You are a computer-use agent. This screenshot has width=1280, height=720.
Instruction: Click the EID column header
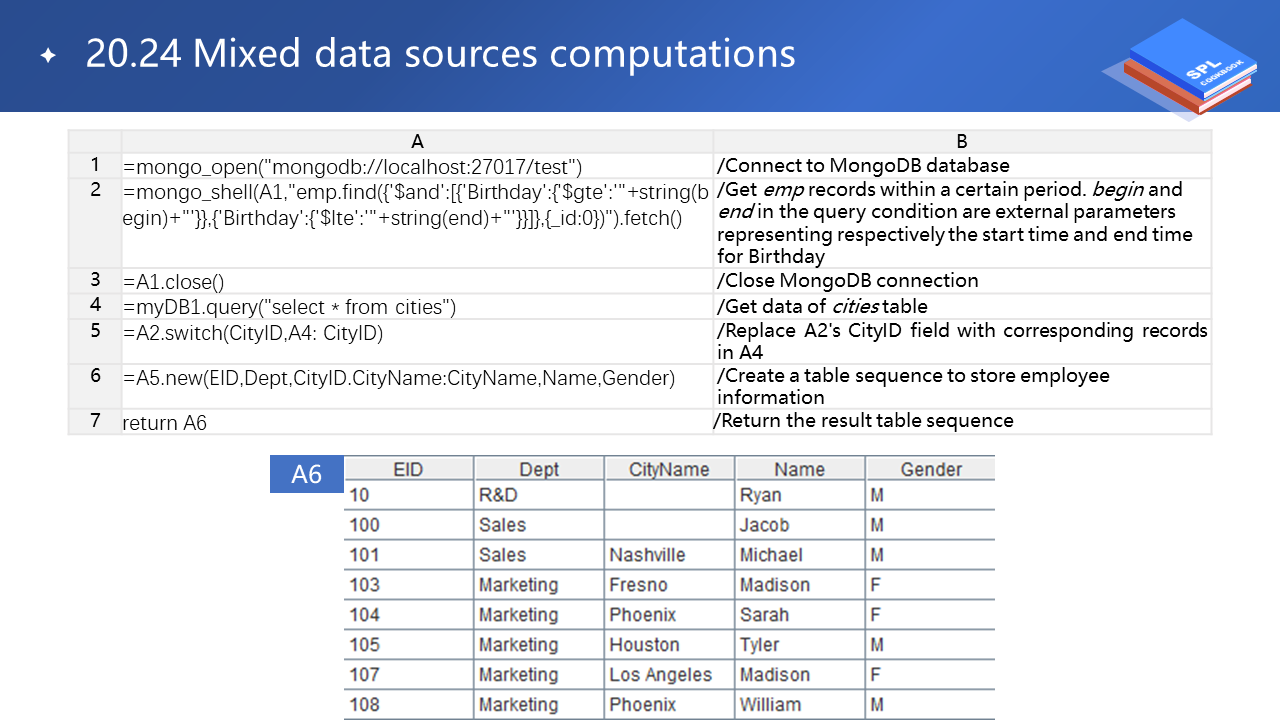408,469
